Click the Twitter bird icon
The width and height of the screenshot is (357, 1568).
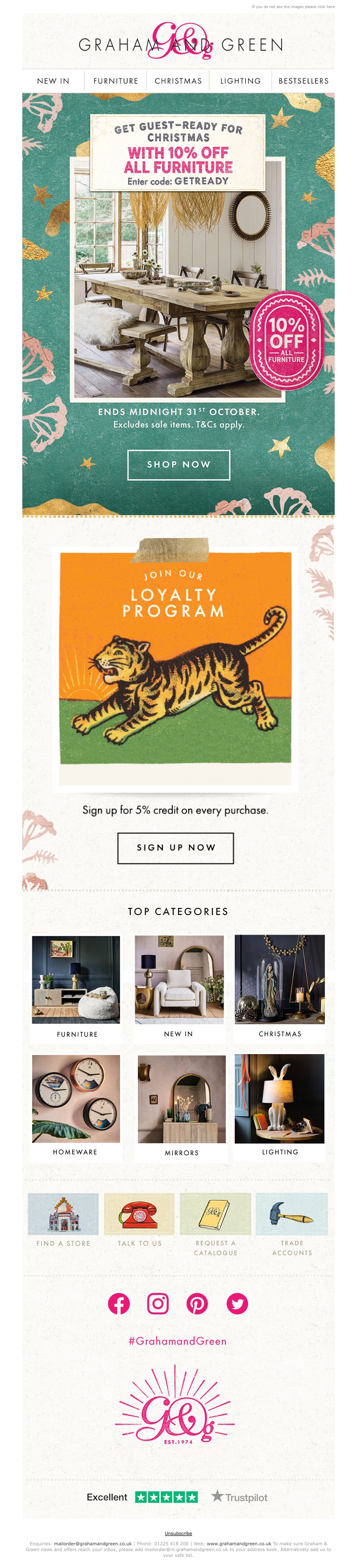[x=237, y=1303]
